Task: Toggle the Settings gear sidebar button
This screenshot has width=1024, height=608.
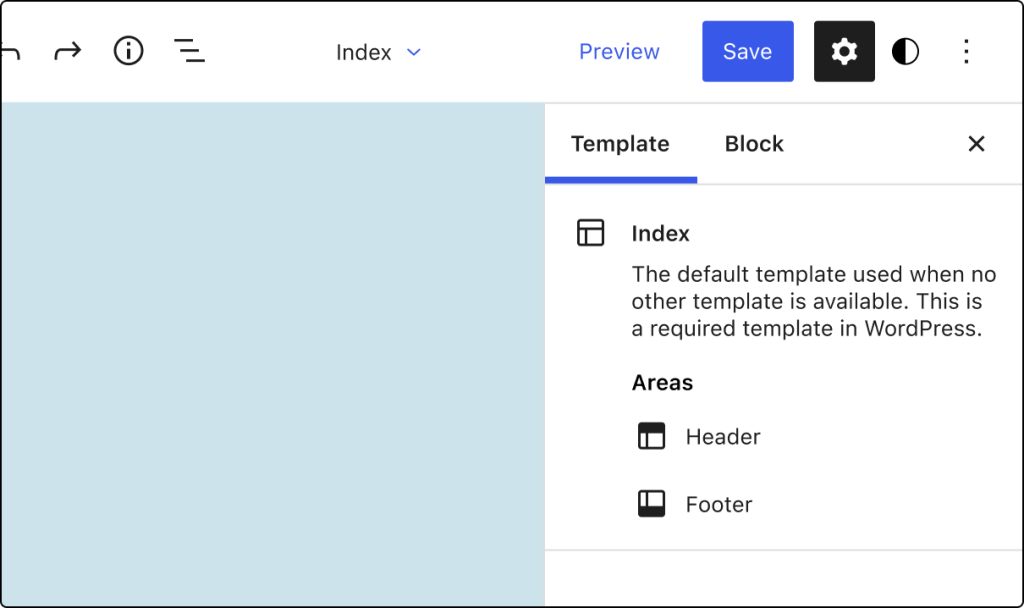Action: click(844, 51)
